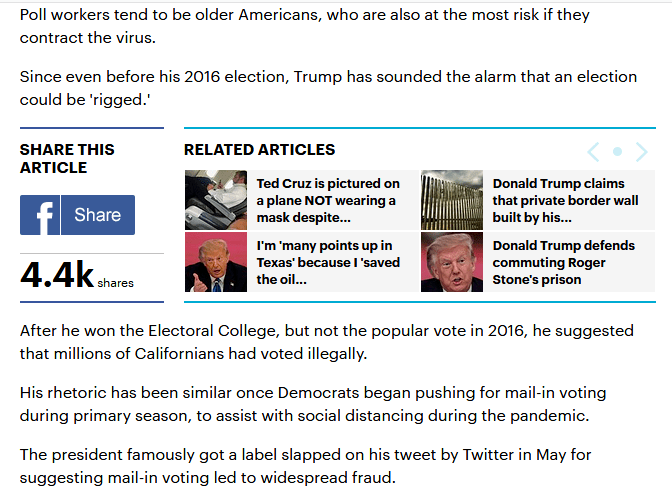Read Ted Cruz plane mask article

point(328,200)
